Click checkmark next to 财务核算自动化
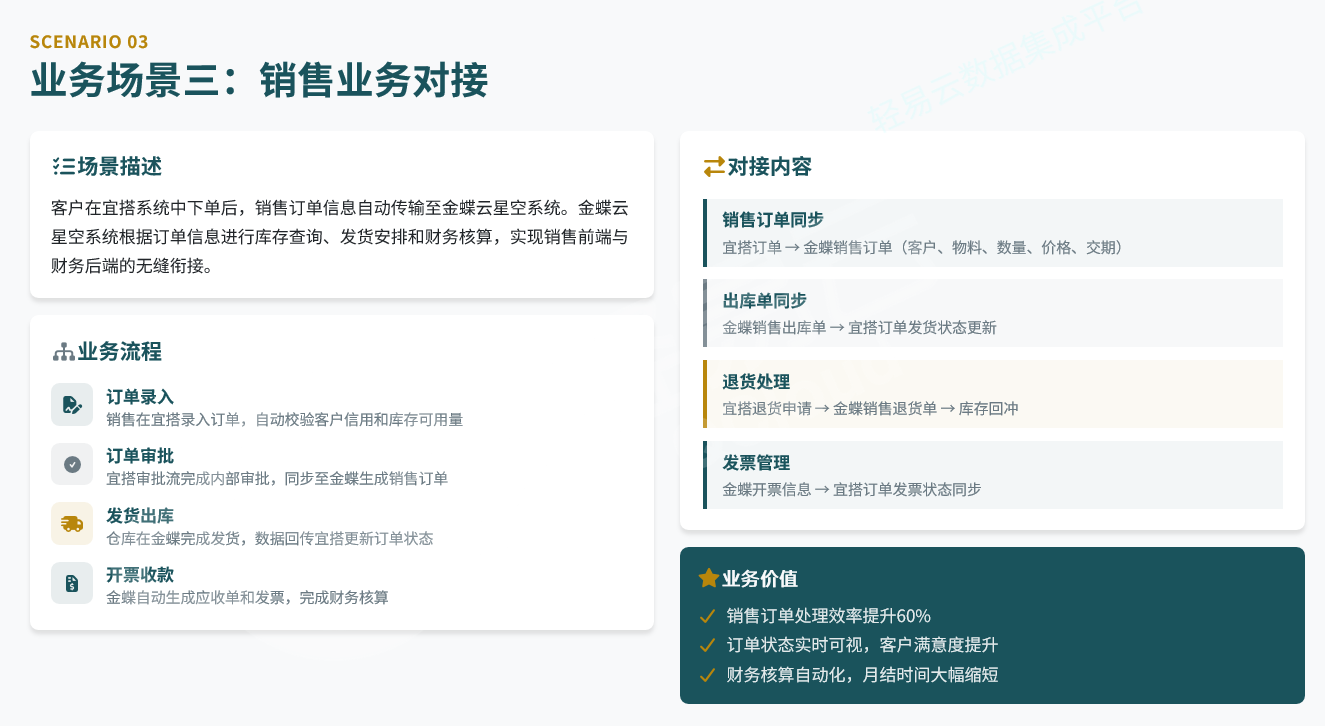 pyautogui.click(x=708, y=675)
